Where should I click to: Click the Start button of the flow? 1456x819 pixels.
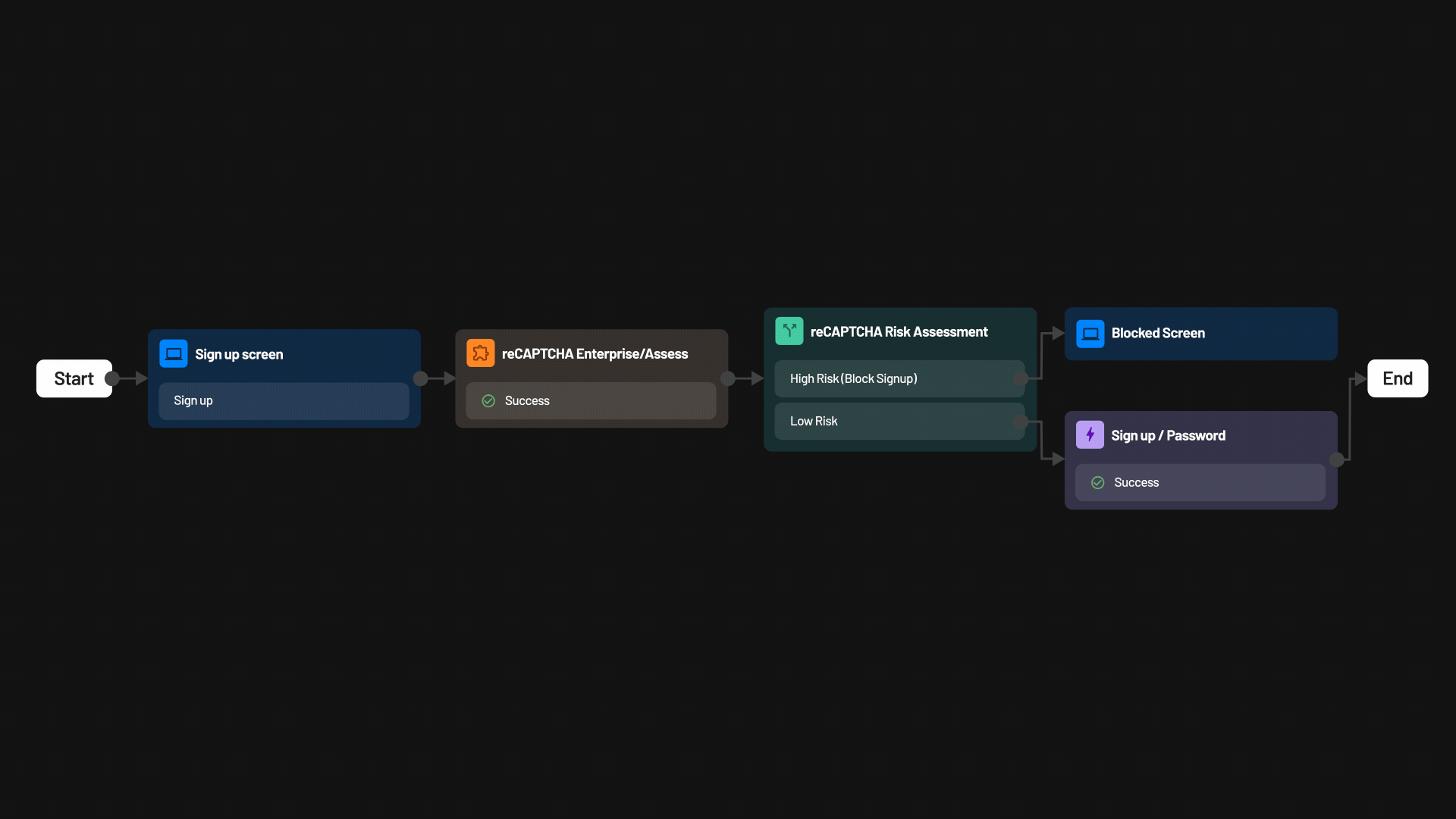(x=74, y=378)
